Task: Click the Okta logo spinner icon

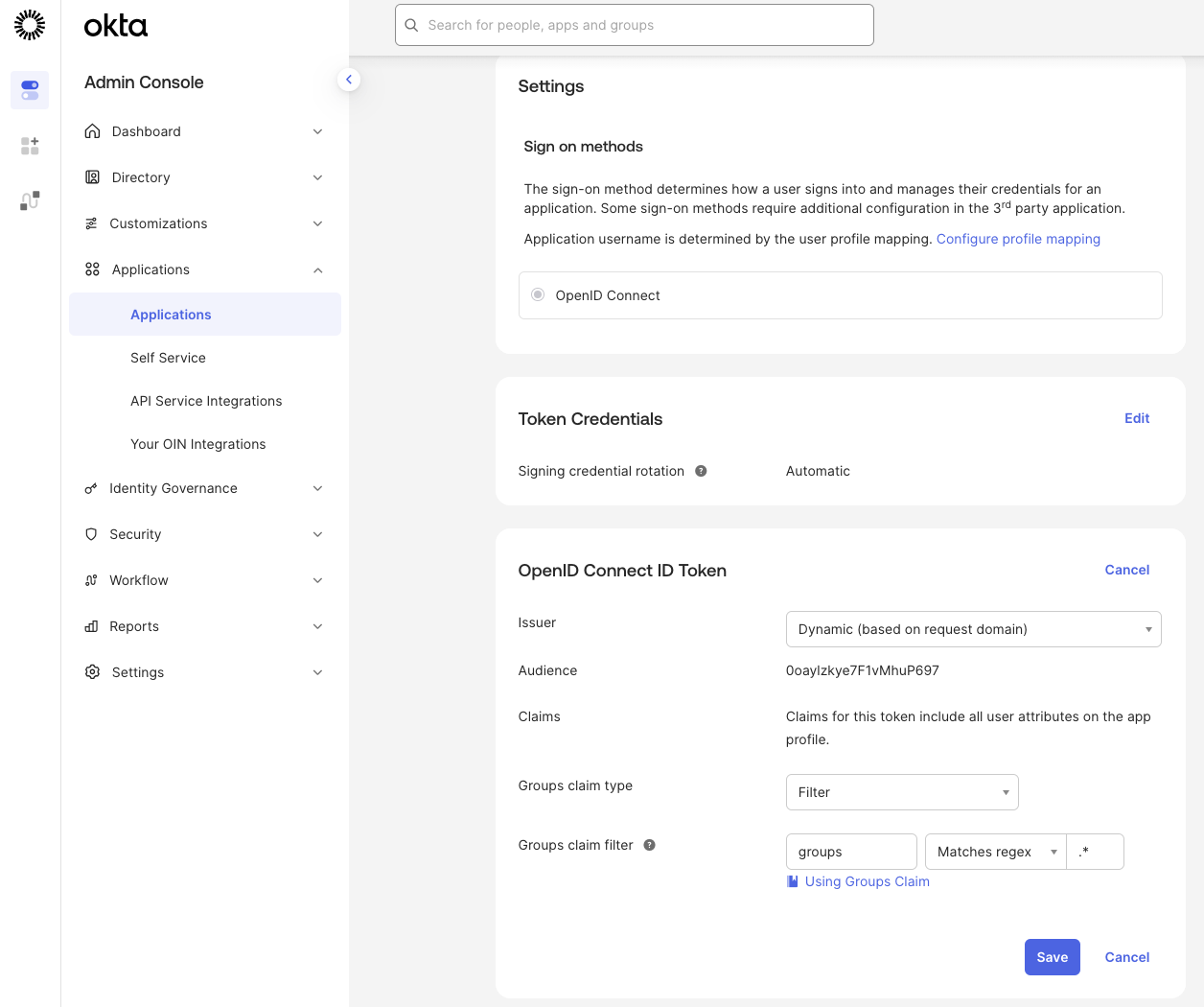Action: tap(29, 25)
